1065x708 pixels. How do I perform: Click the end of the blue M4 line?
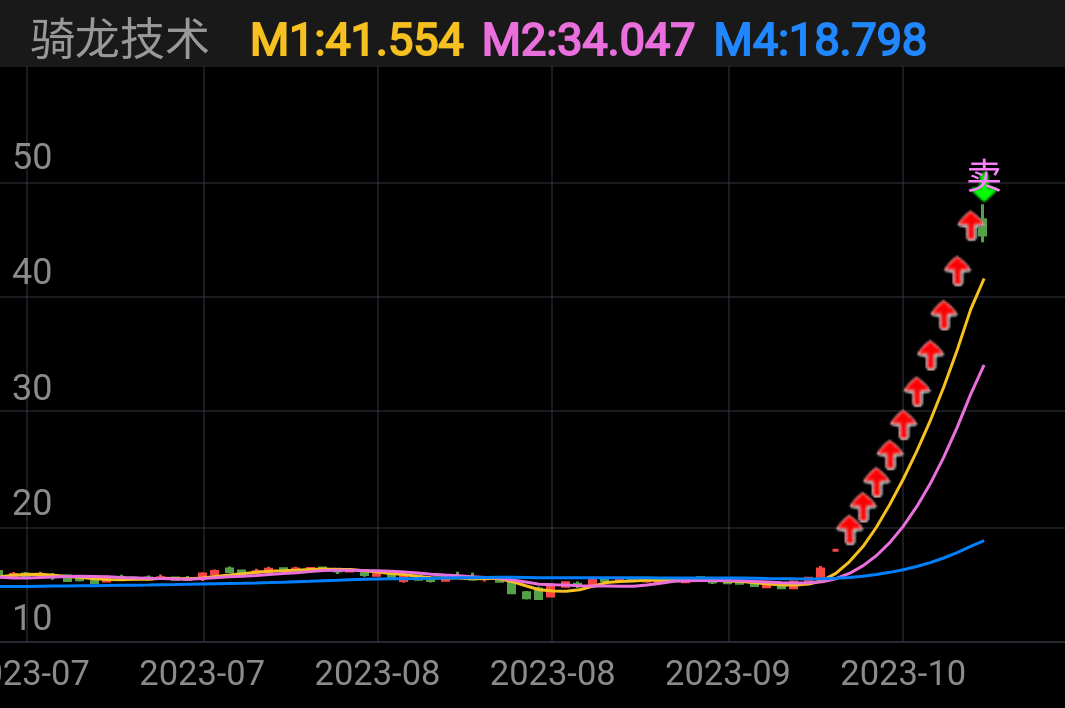[x=983, y=541]
